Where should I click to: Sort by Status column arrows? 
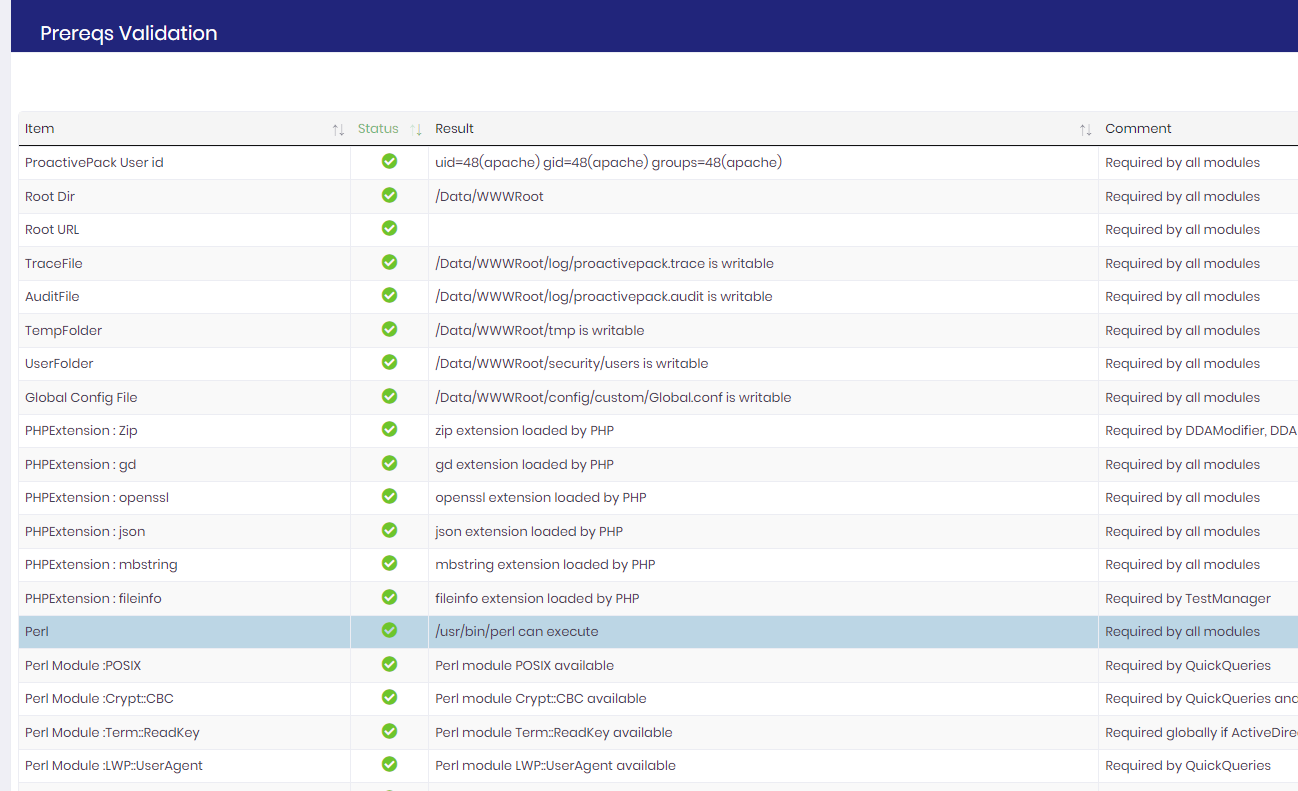[x=416, y=130]
